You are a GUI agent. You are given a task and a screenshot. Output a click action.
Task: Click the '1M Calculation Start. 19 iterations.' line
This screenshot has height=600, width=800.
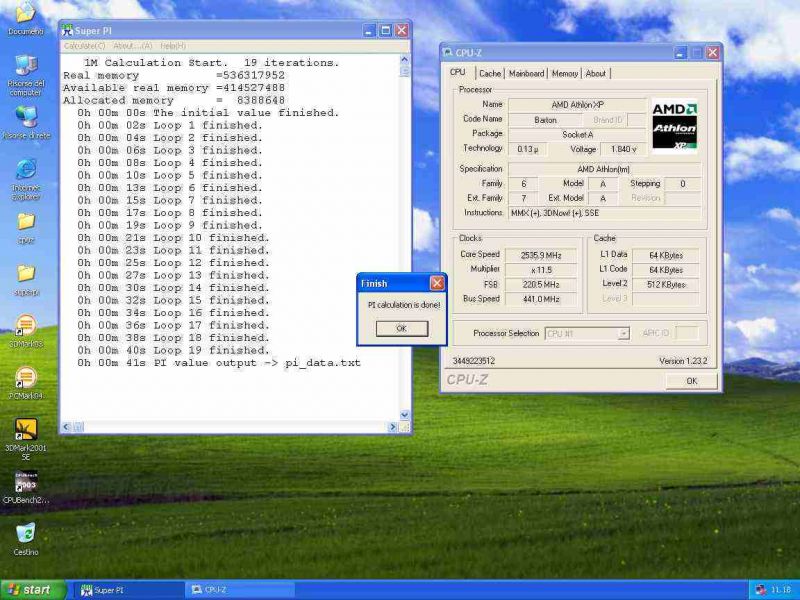(x=212, y=63)
